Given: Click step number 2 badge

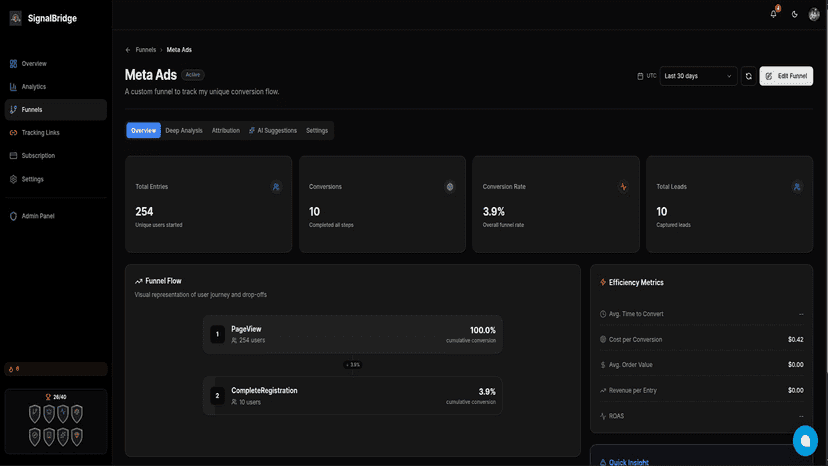Looking at the screenshot, I should [217, 396].
